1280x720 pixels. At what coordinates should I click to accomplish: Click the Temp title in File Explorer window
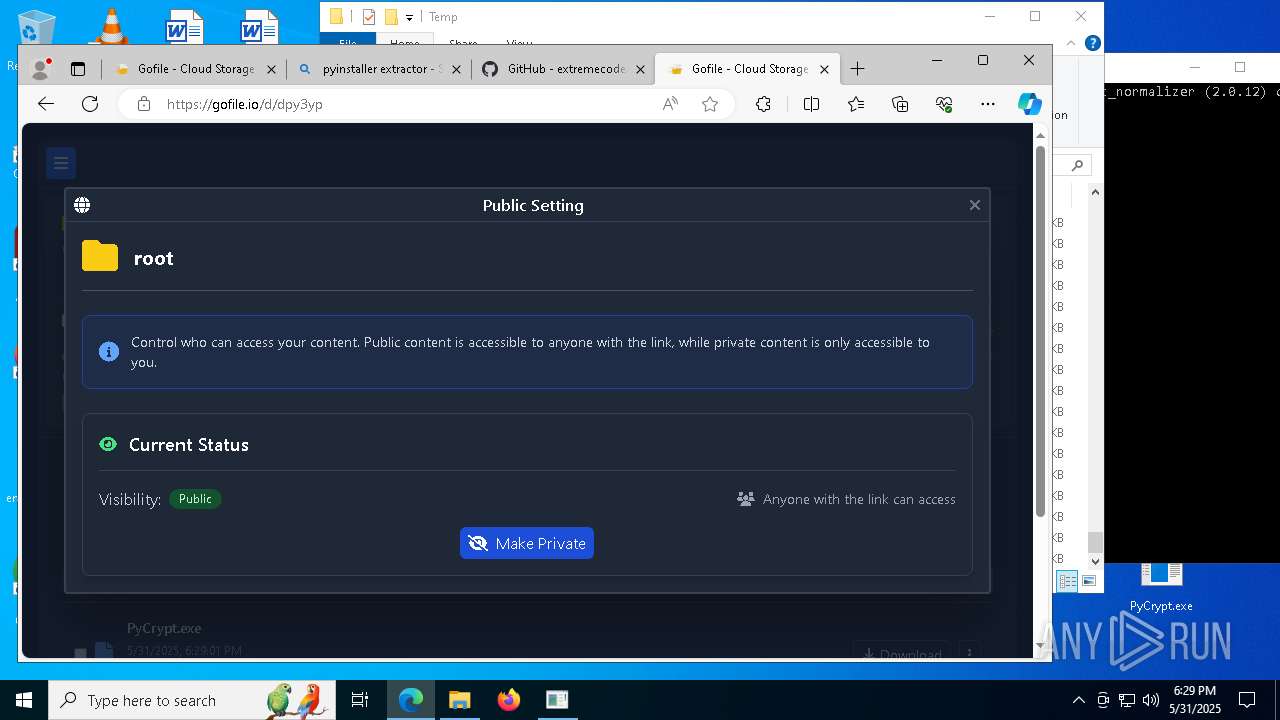click(443, 16)
